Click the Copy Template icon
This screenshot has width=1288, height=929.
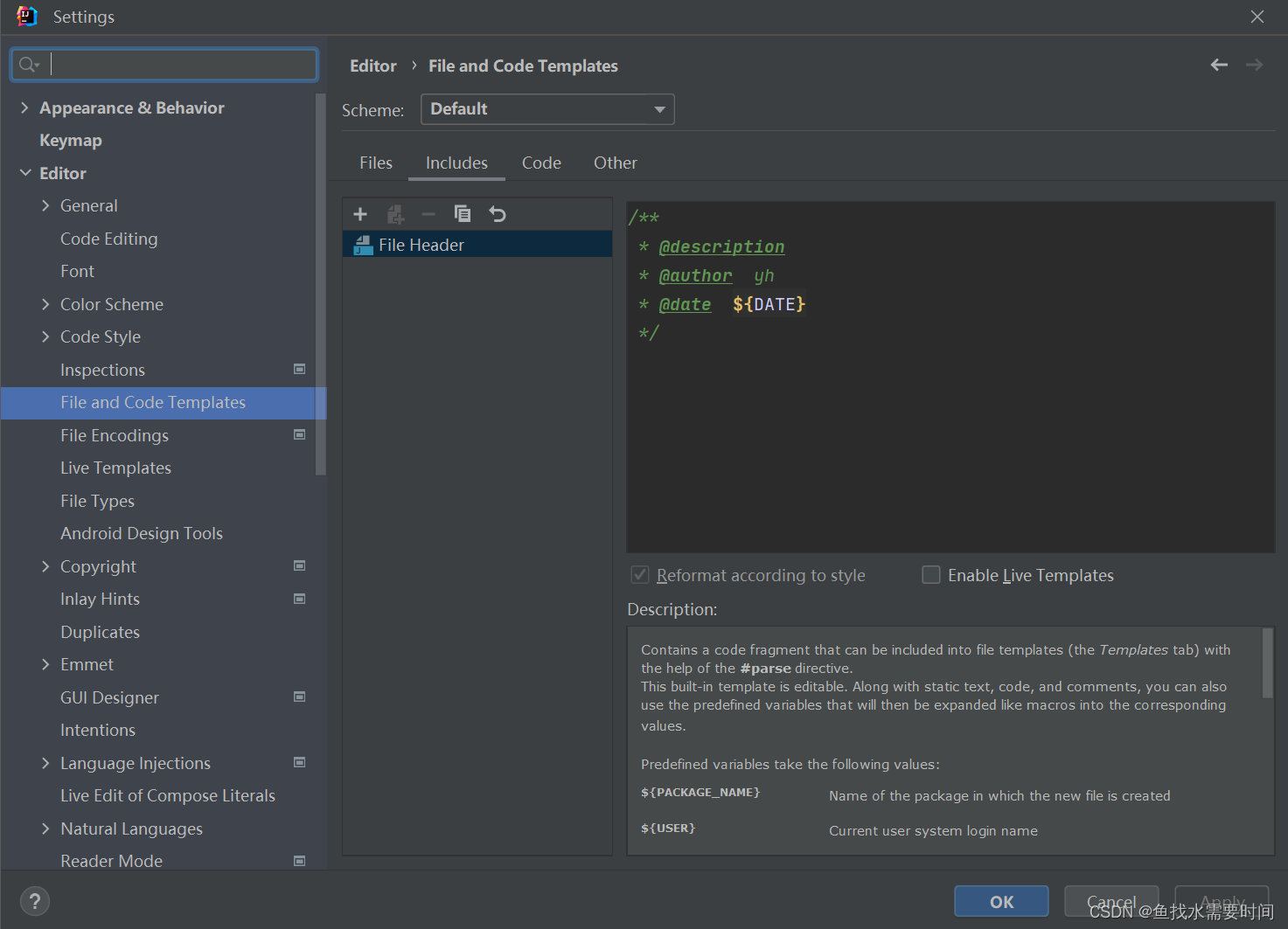point(463,213)
